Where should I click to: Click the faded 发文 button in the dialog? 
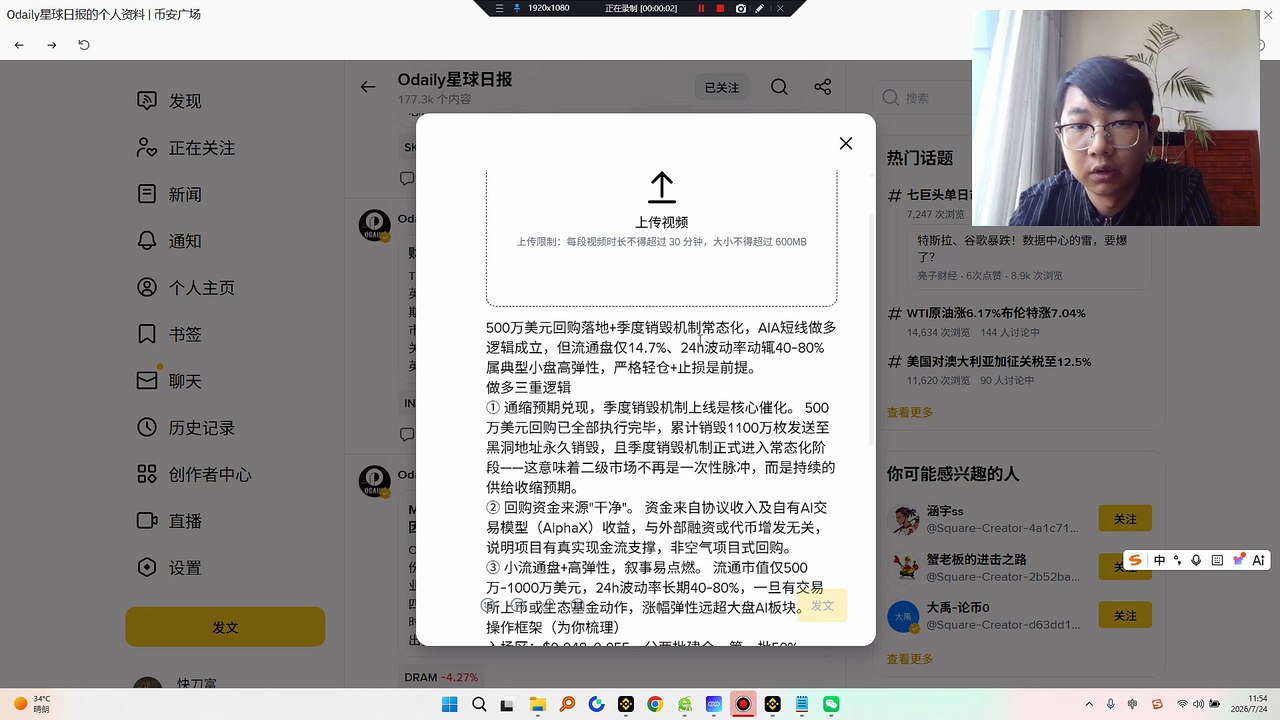coord(822,606)
